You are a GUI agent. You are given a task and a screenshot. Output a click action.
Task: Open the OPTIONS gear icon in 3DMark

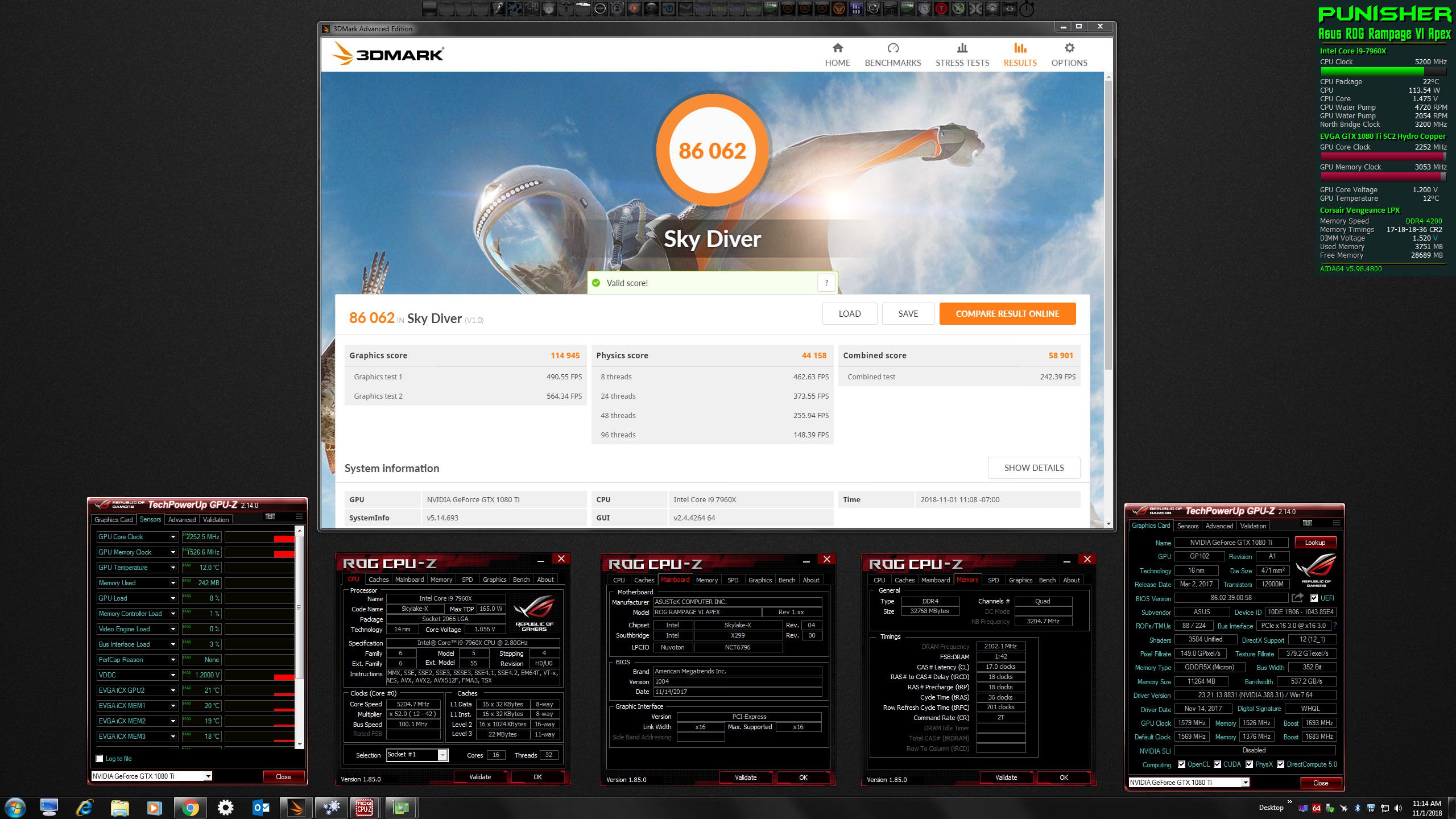(x=1069, y=48)
